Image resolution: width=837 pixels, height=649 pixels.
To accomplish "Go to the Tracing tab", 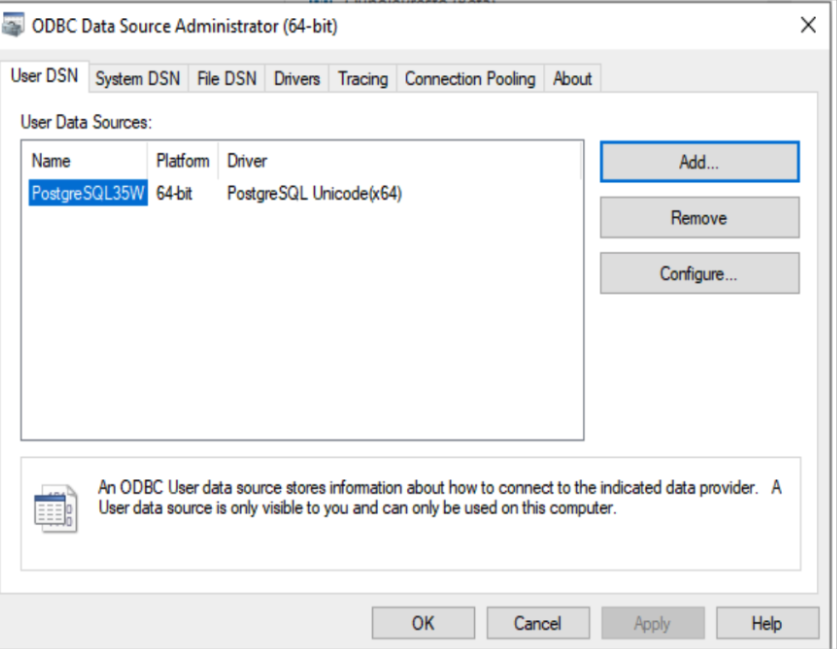I will tap(362, 79).
